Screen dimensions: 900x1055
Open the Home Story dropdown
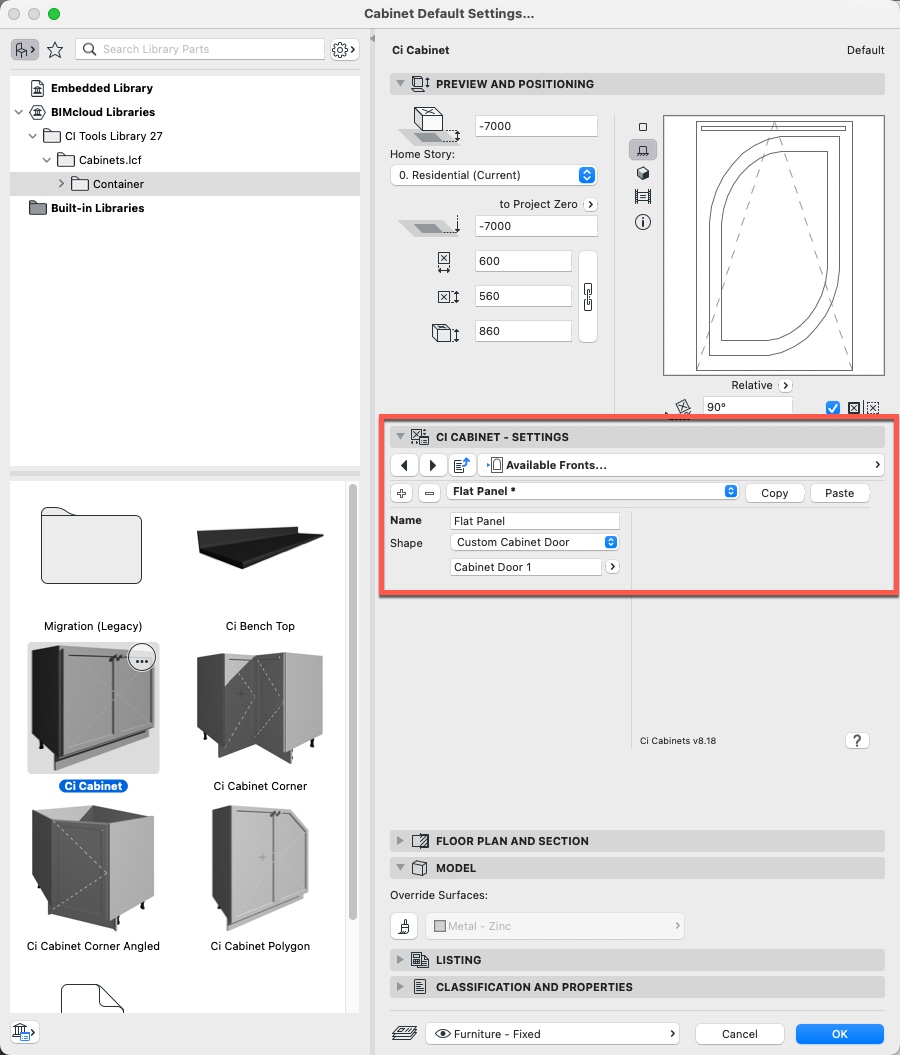point(493,175)
